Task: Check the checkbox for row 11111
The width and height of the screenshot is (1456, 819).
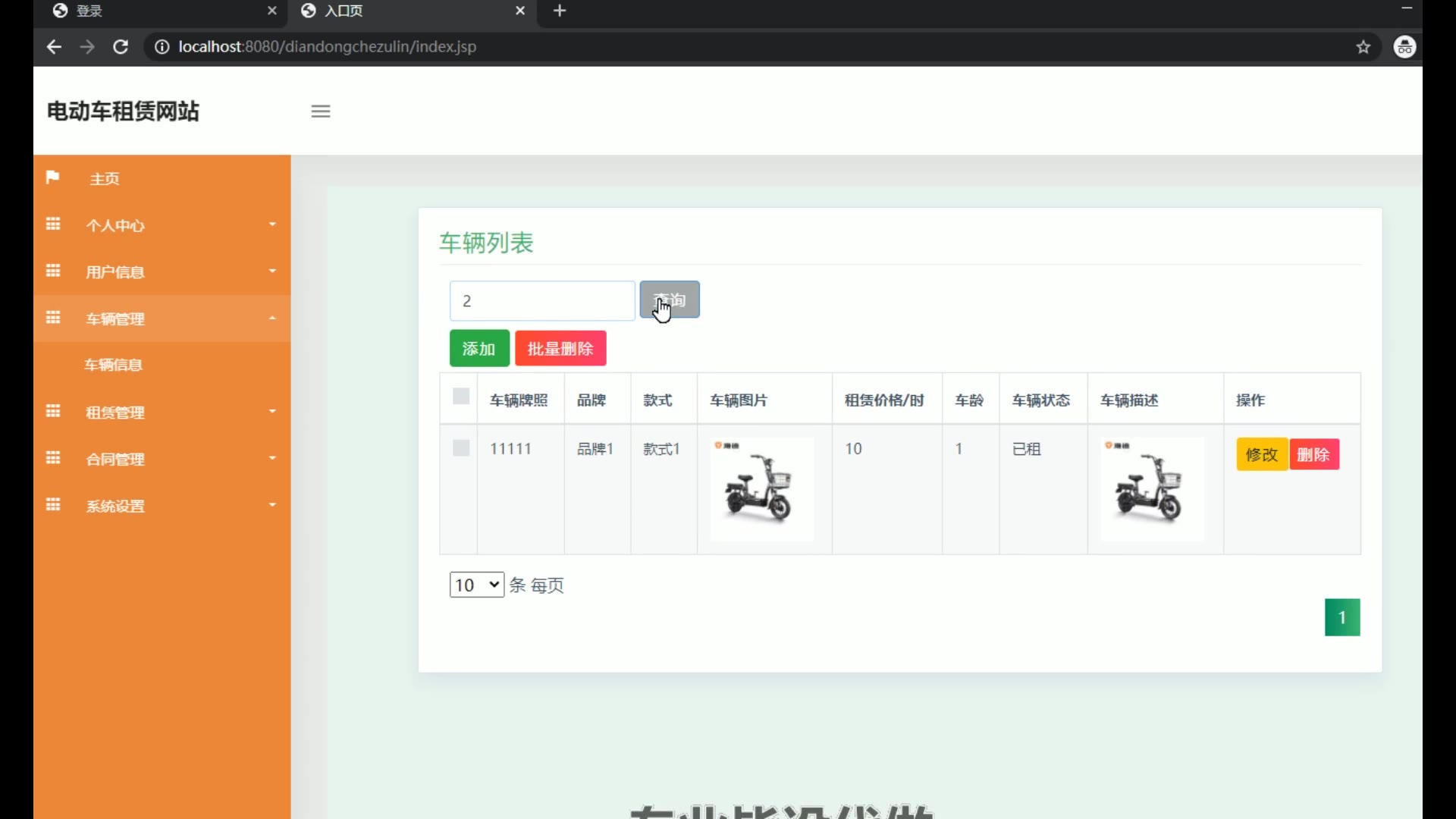Action: (461, 448)
